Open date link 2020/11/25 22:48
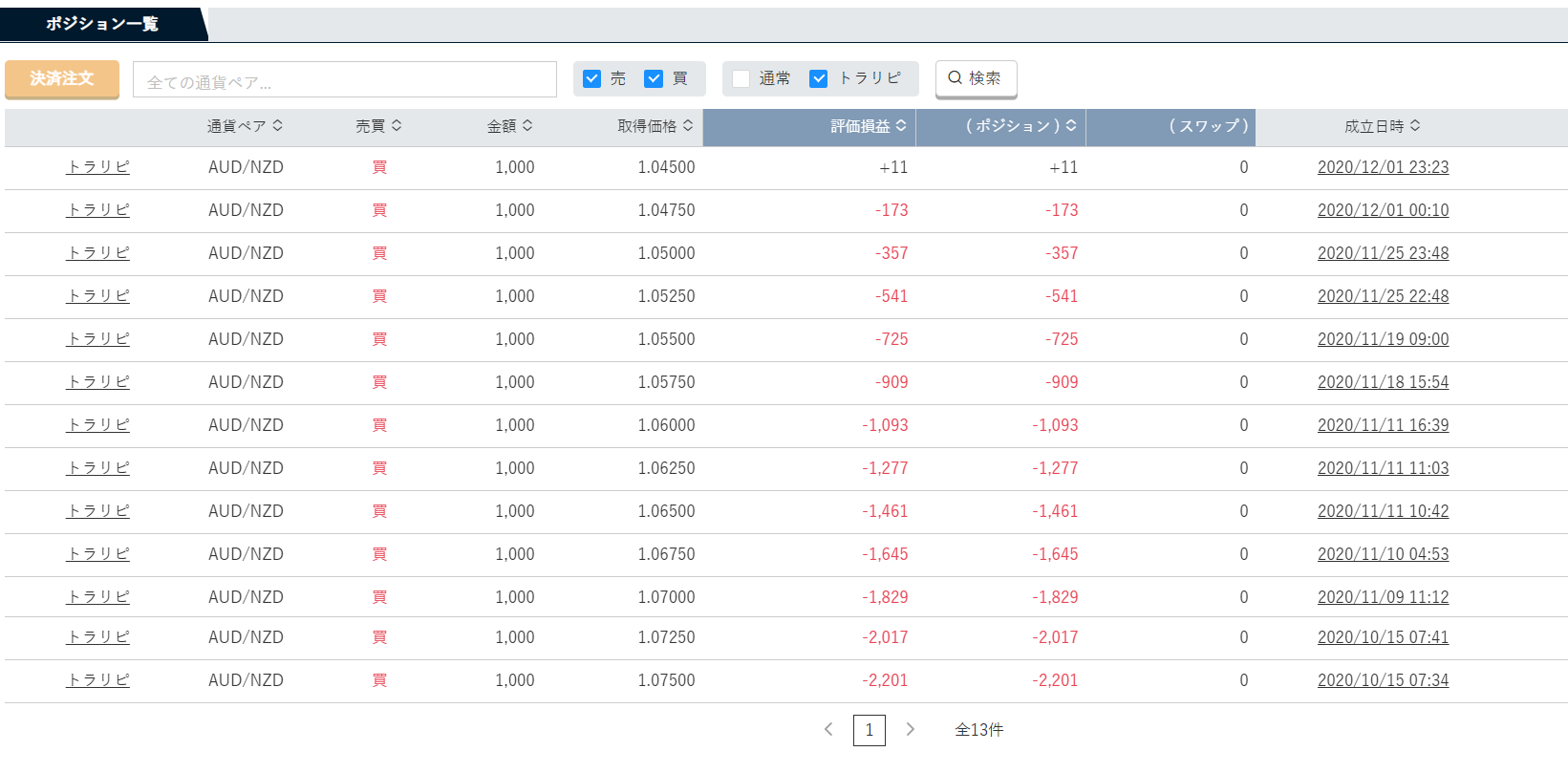The width and height of the screenshot is (1568, 773). 1383,296
